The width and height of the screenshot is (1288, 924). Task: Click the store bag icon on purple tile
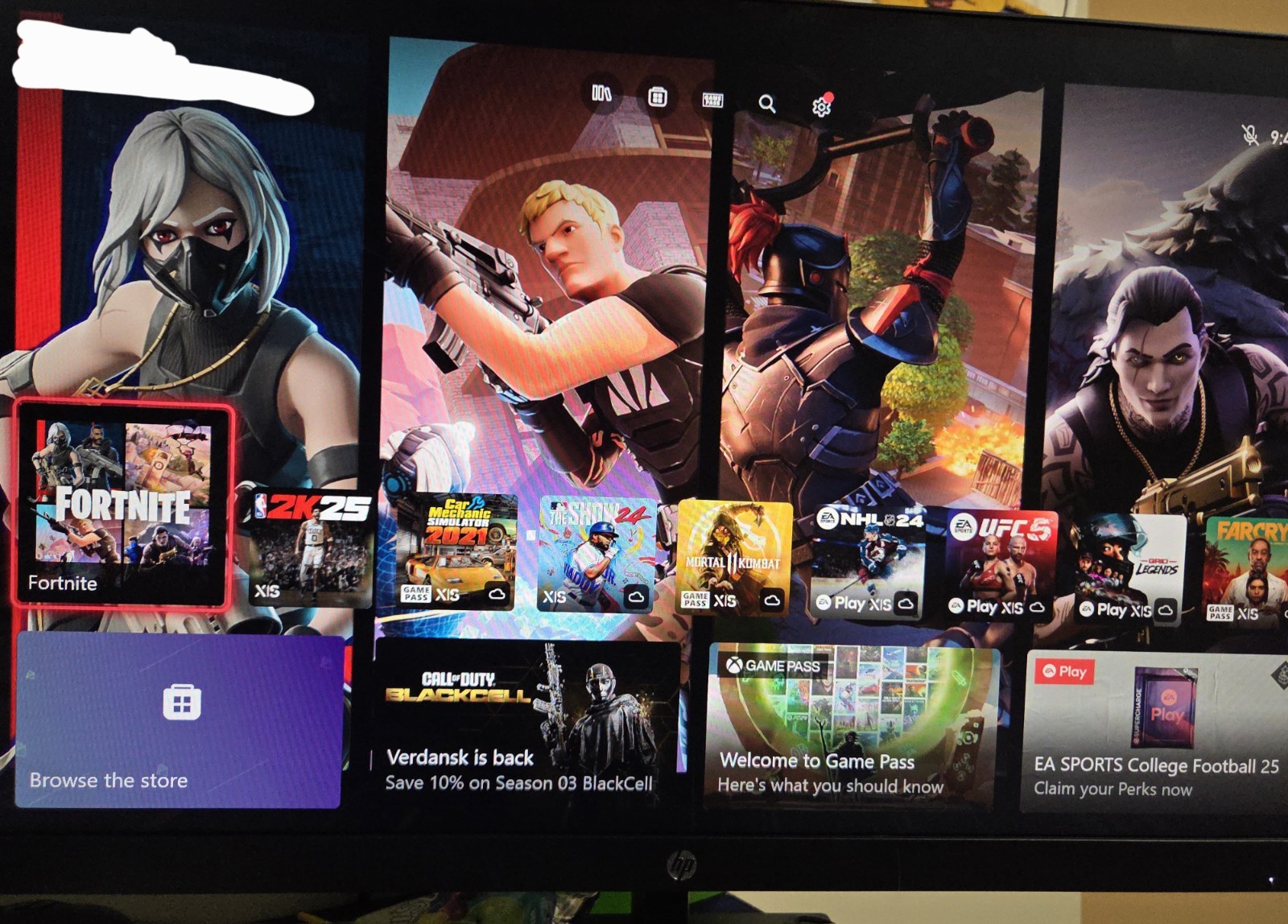point(181,702)
